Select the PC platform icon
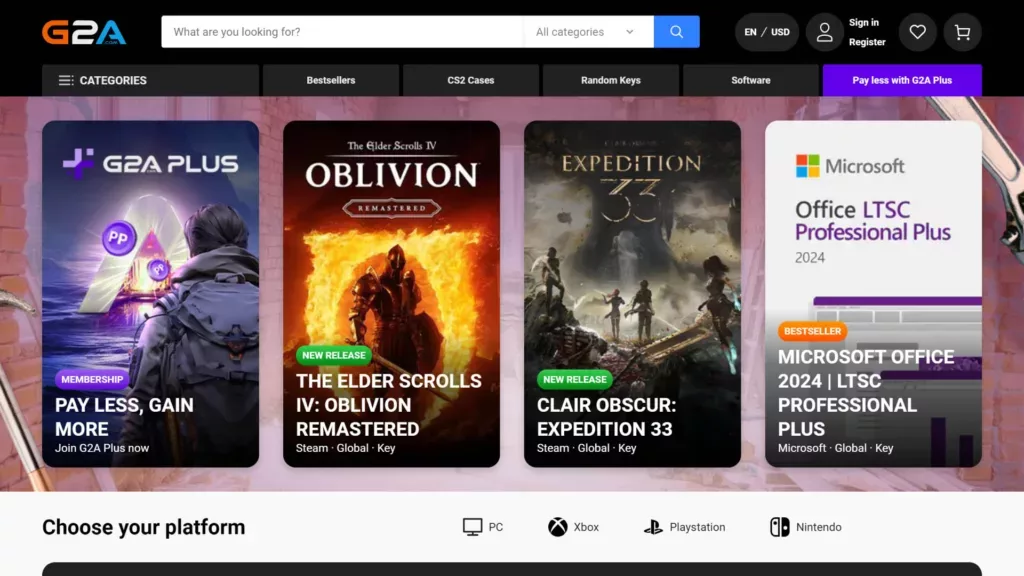1024x576 pixels. 473,527
